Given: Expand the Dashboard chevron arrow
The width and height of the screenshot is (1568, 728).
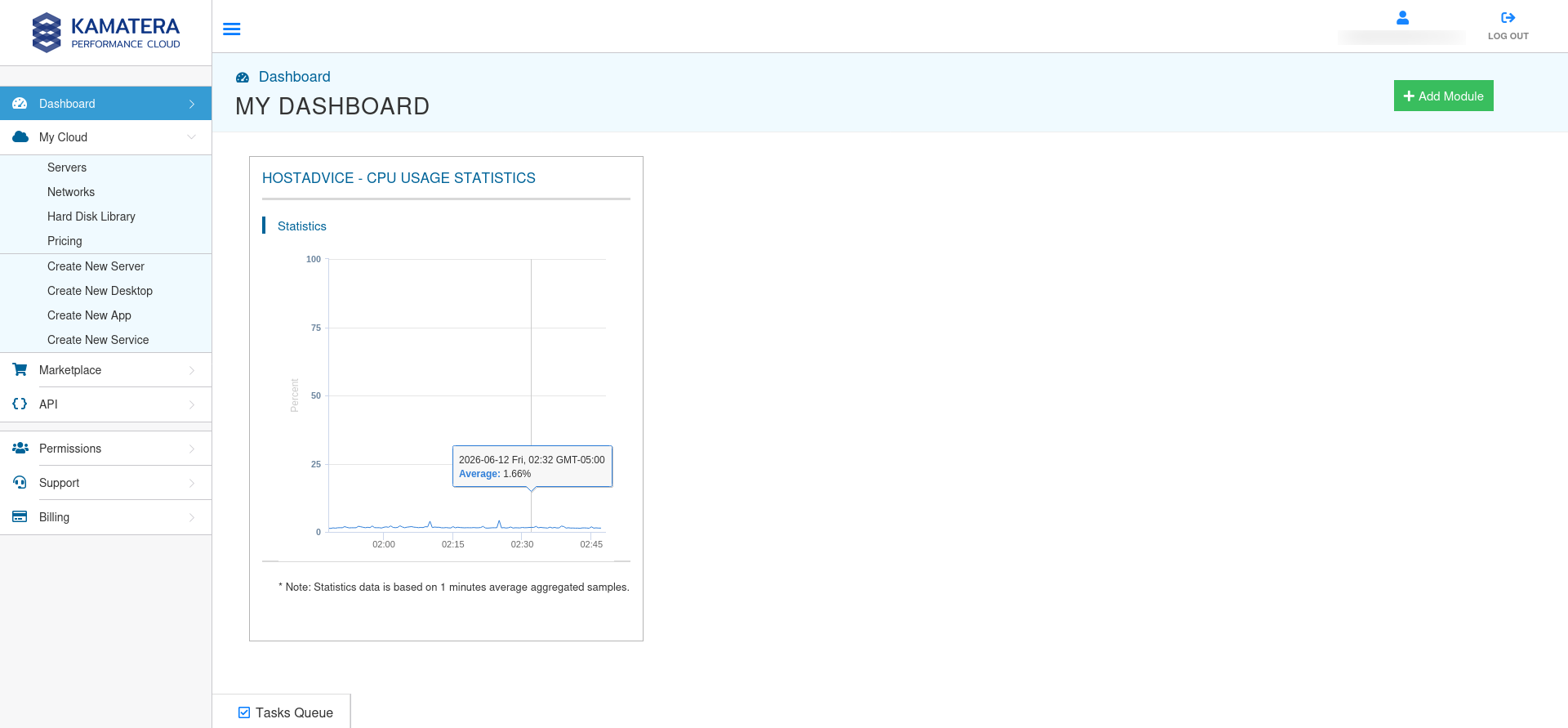Looking at the screenshot, I should (x=192, y=104).
